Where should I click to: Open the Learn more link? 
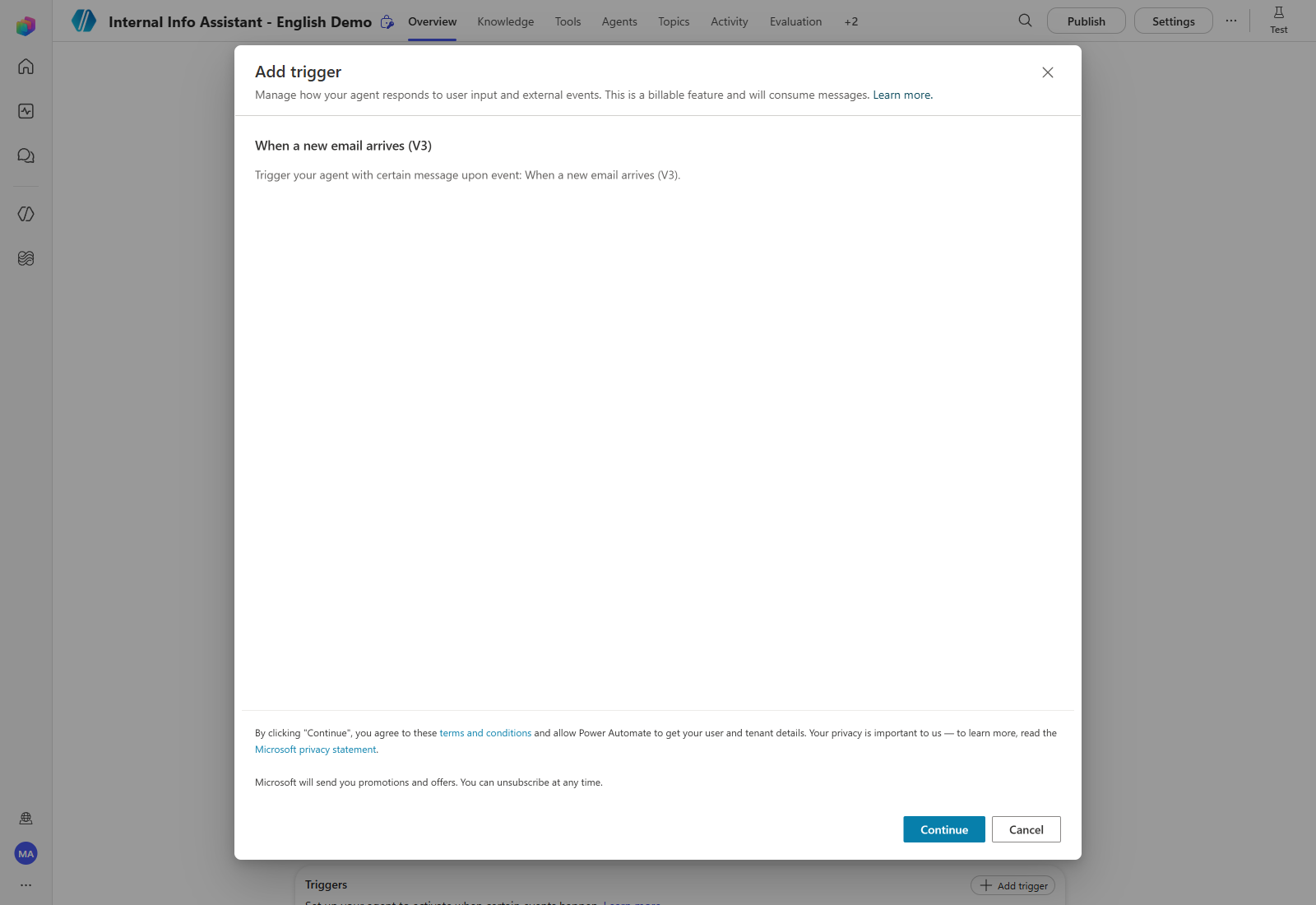pyautogui.click(x=902, y=95)
